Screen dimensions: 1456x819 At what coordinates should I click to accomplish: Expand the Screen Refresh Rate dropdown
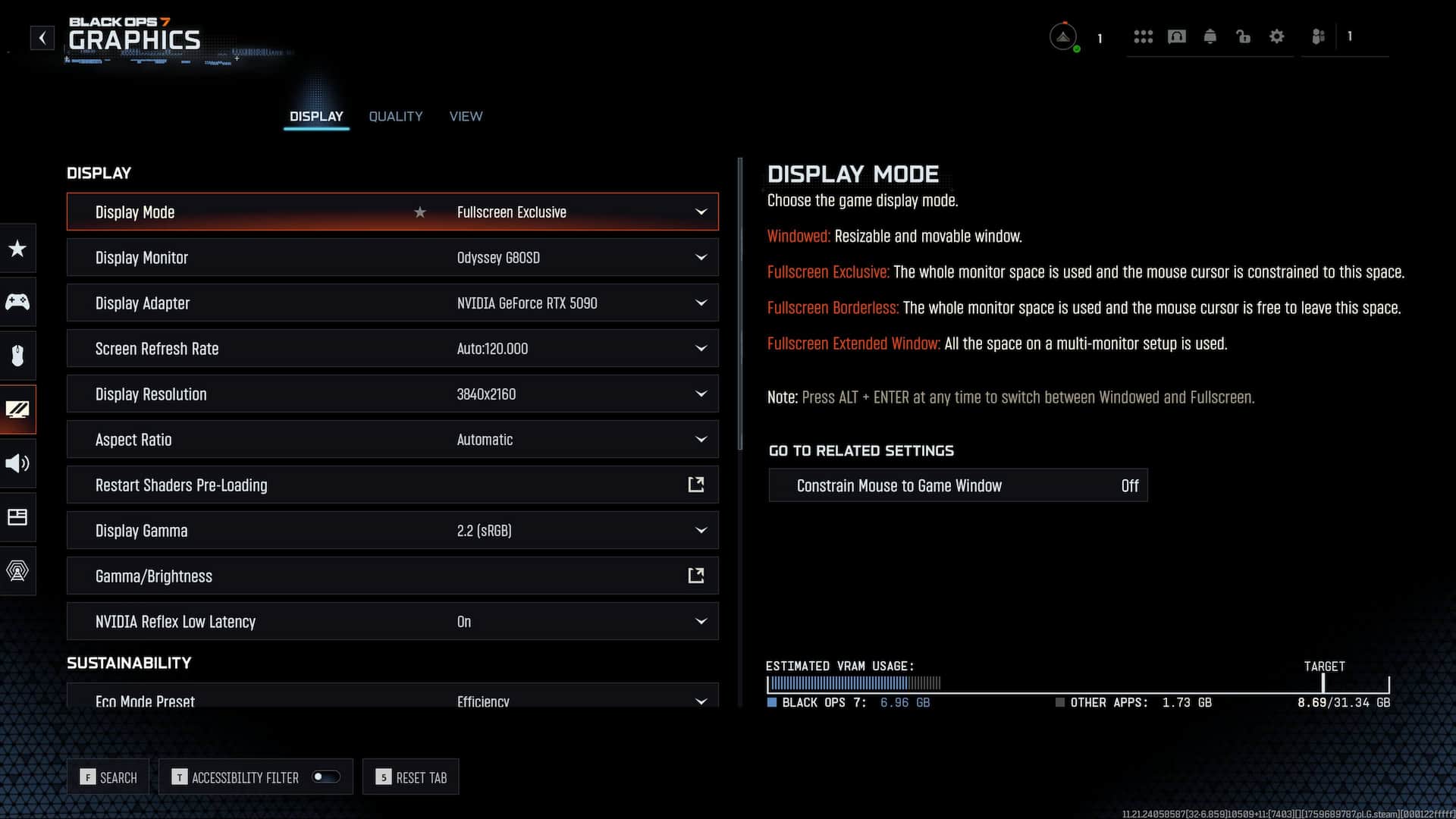(701, 349)
